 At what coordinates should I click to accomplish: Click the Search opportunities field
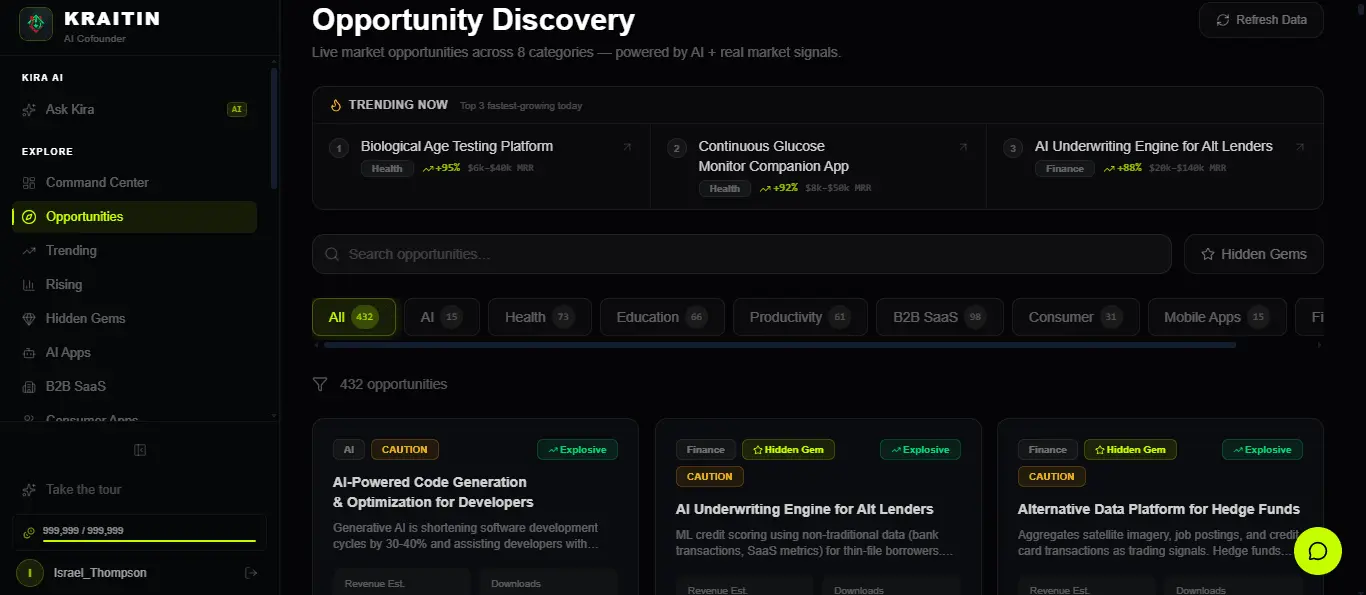[x=742, y=254]
